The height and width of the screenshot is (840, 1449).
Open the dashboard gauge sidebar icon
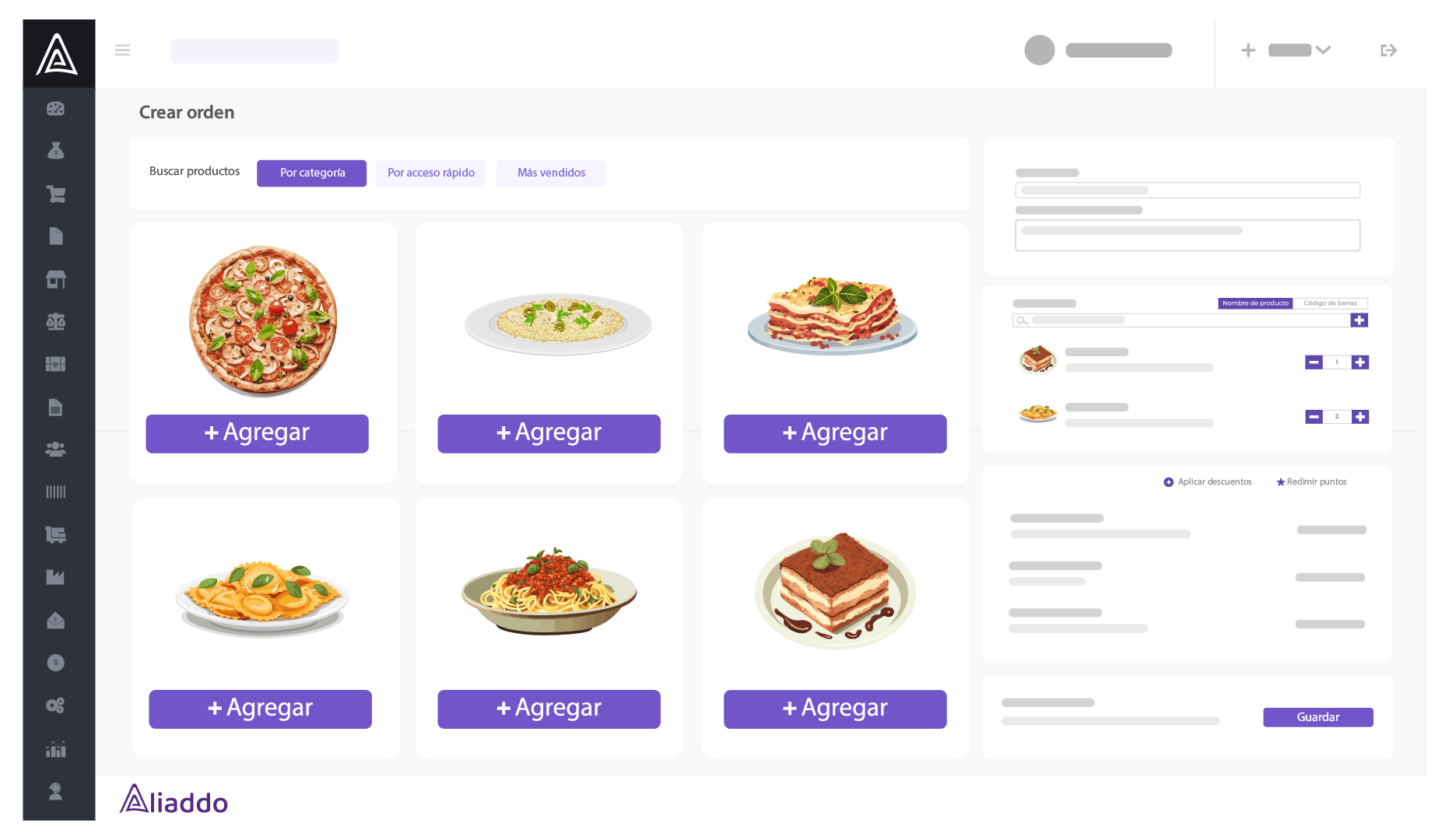[55, 109]
